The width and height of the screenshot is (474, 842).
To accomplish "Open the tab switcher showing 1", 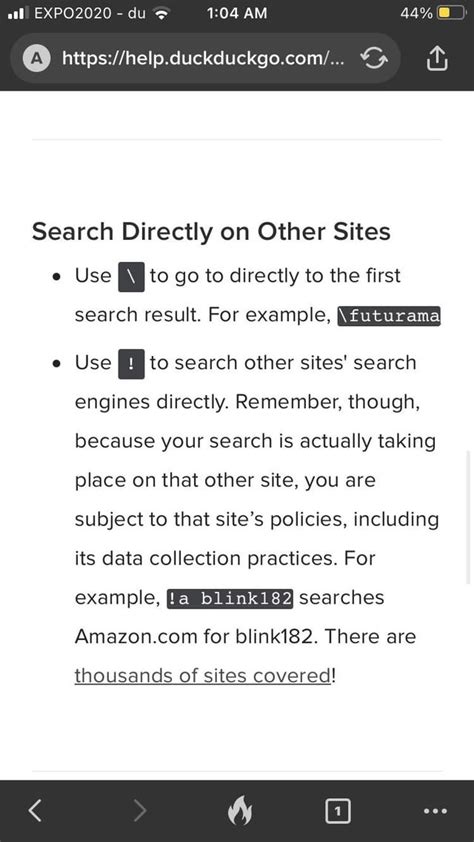I will [337, 811].
